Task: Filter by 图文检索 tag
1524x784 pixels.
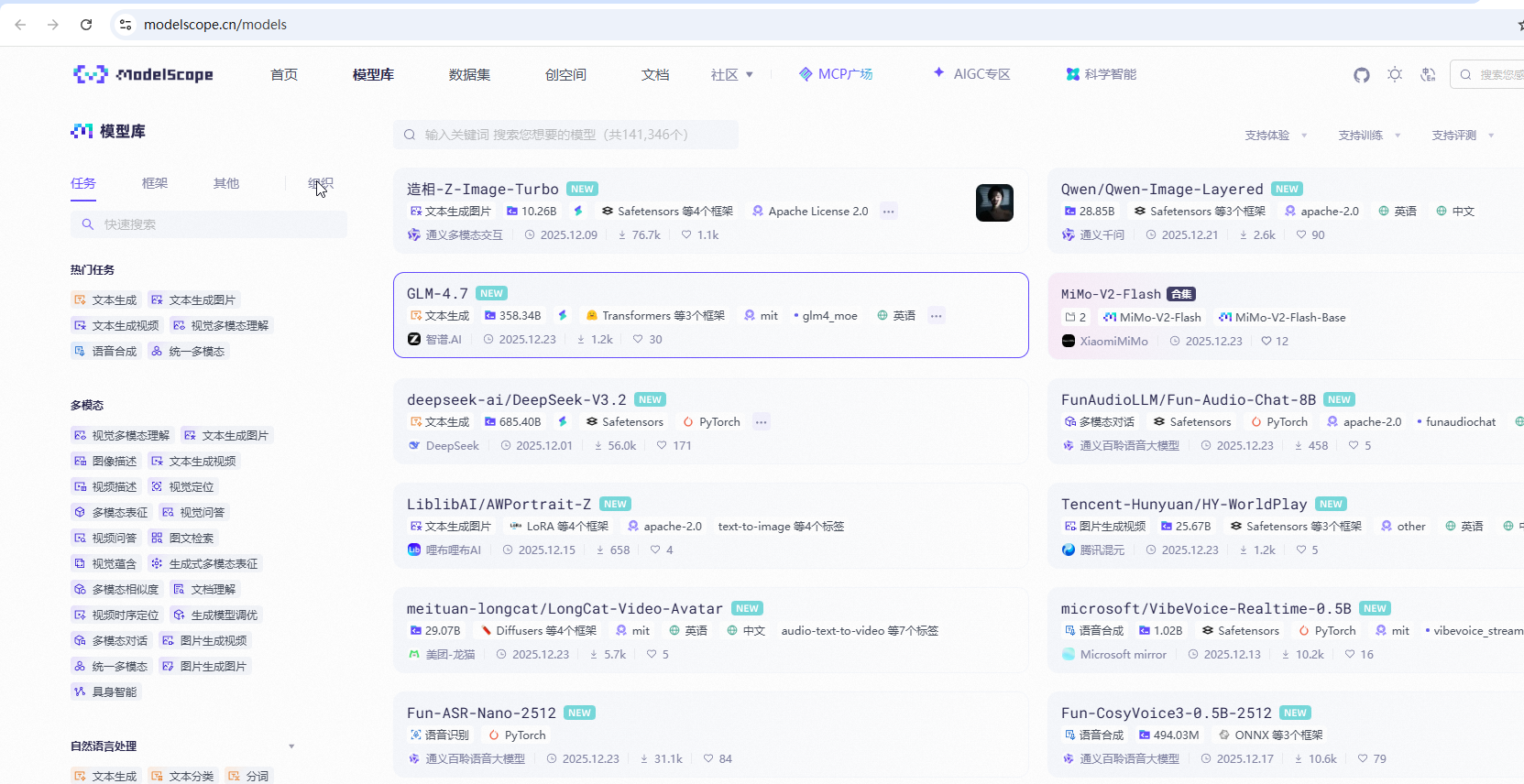Action: (181, 538)
